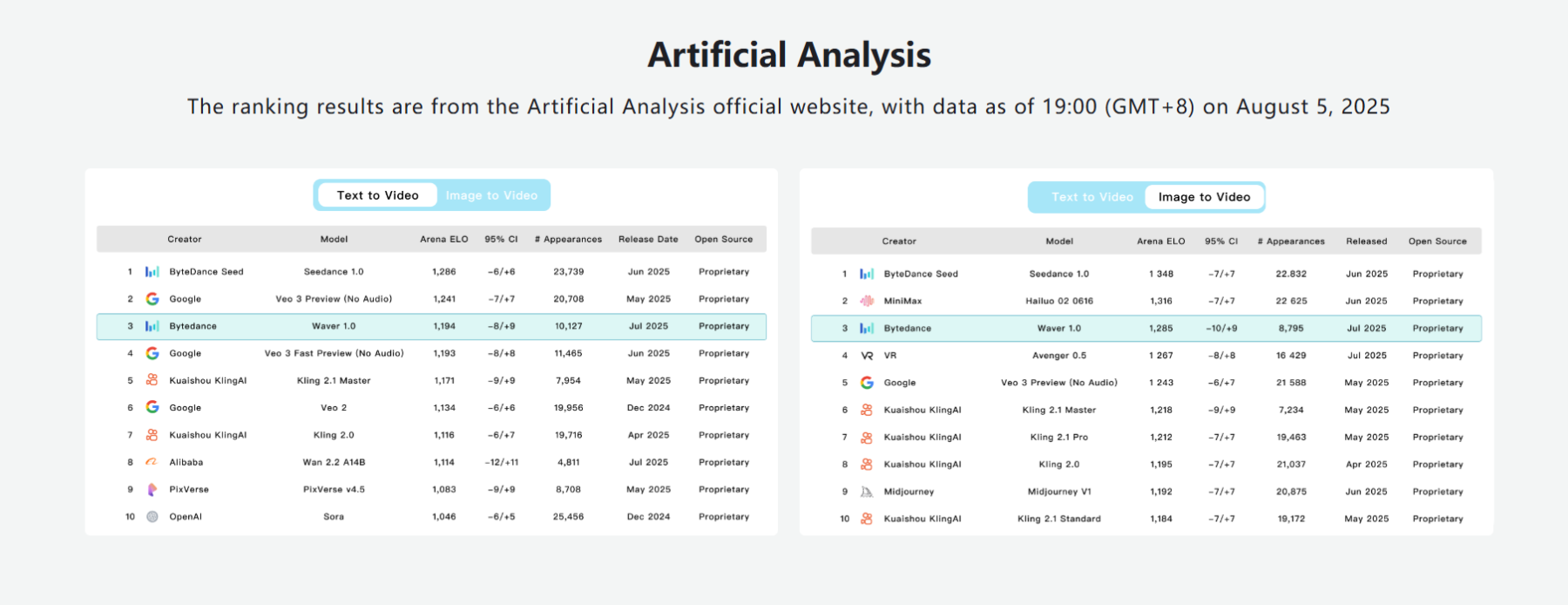Click right table's # Appearances header
The image size is (1568, 605).
pos(1291,241)
